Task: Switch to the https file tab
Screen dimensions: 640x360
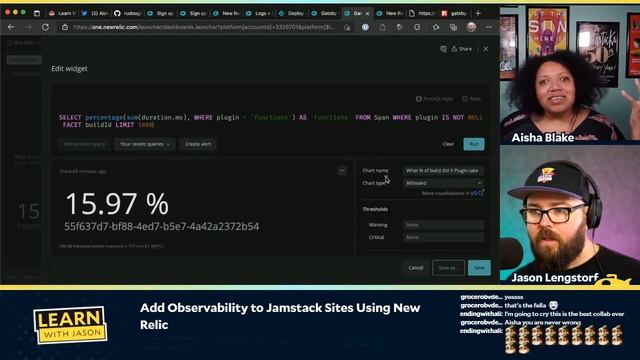Action: coord(422,13)
